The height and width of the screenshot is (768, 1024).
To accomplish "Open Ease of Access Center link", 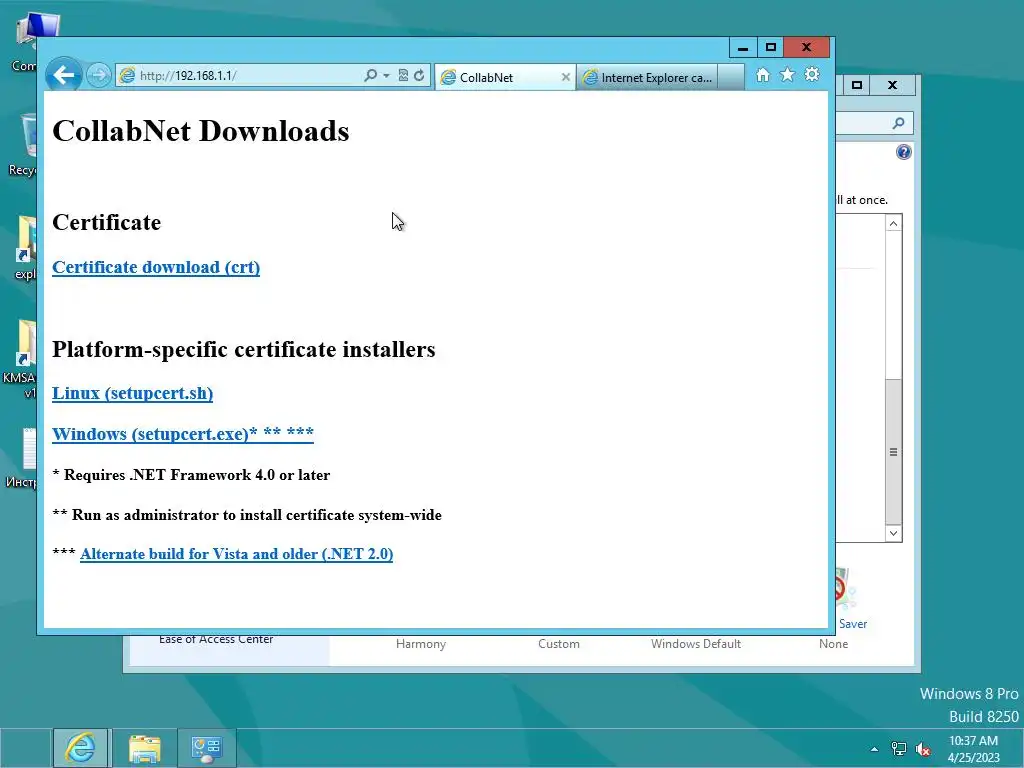I will 216,639.
